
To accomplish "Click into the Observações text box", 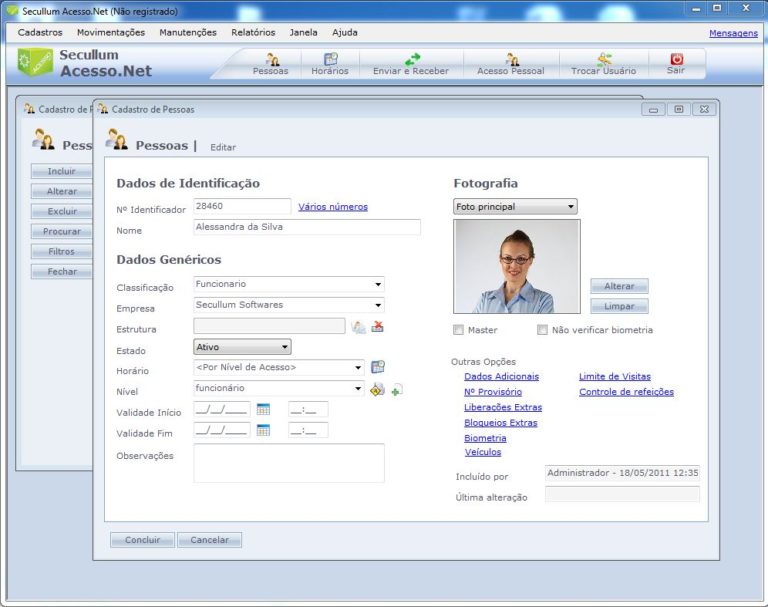I will (x=288, y=463).
